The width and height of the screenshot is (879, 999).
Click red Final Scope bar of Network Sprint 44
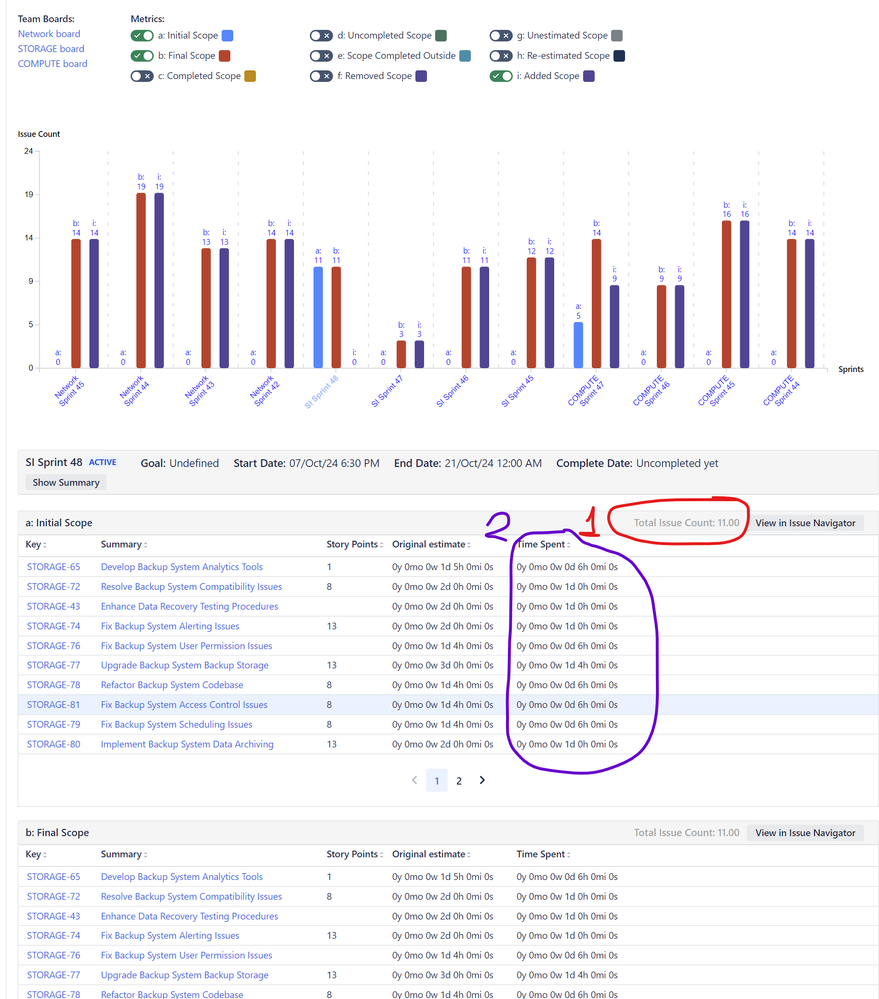[x=141, y=280]
